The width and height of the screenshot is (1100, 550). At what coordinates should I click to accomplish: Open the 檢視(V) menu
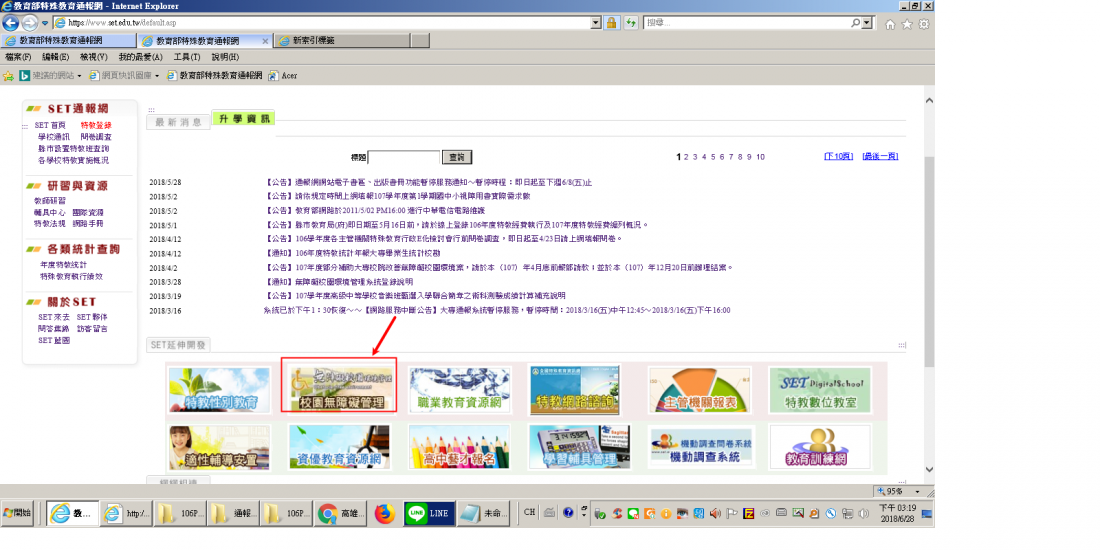coord(93,57)
